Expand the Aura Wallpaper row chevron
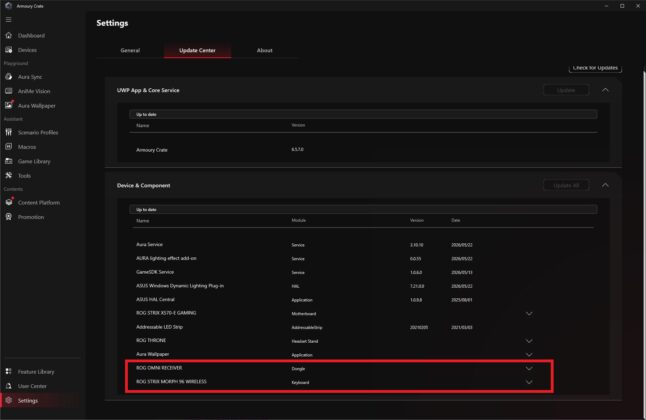The height and width of the screenshot is (420, 646). (529, 354)
